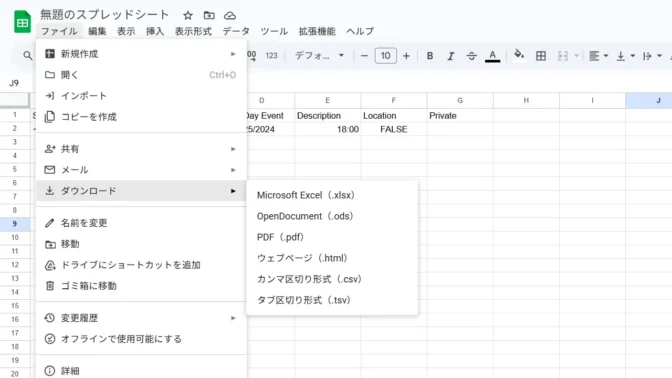
Task: Open the ファイル menu
Action: pos(59,31)
